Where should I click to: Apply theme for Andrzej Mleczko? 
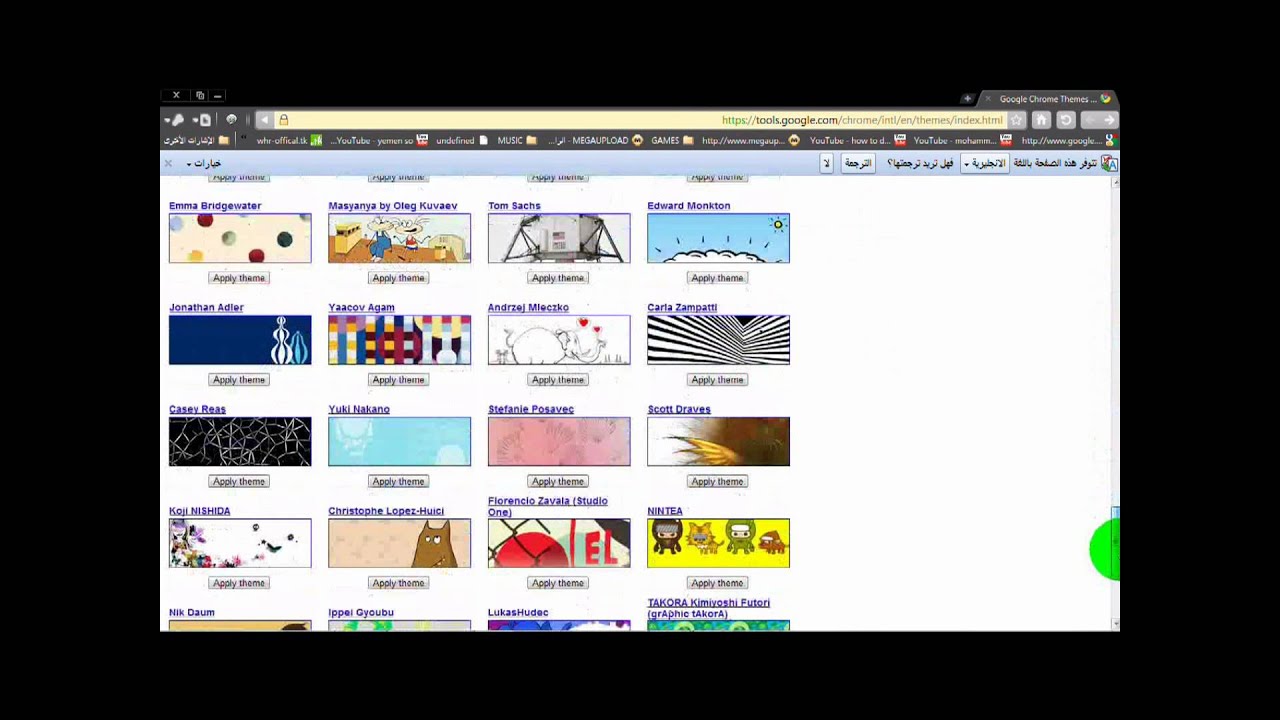click(558, 380)
